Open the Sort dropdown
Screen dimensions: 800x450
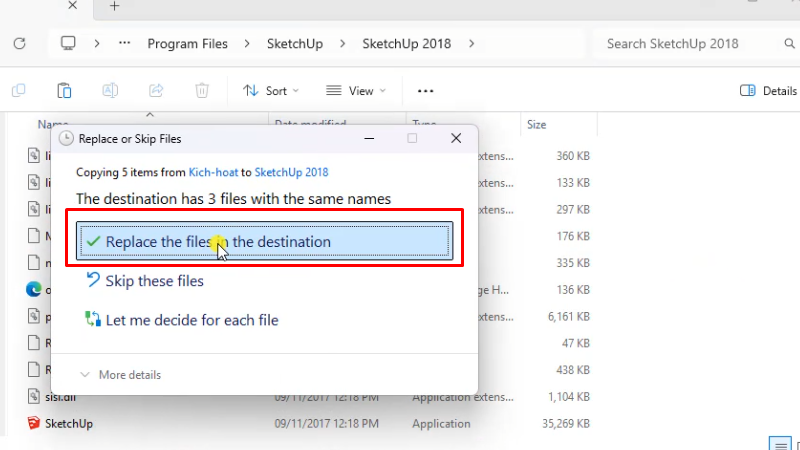click(270, 91)
